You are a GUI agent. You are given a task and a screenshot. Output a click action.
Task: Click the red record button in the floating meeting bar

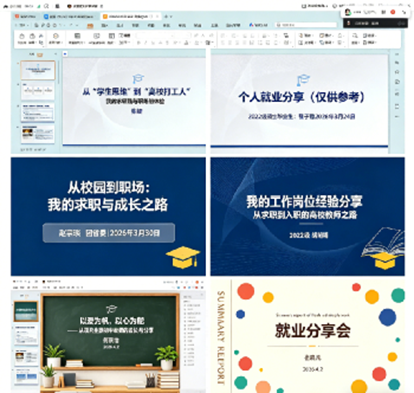pos(393,12)
